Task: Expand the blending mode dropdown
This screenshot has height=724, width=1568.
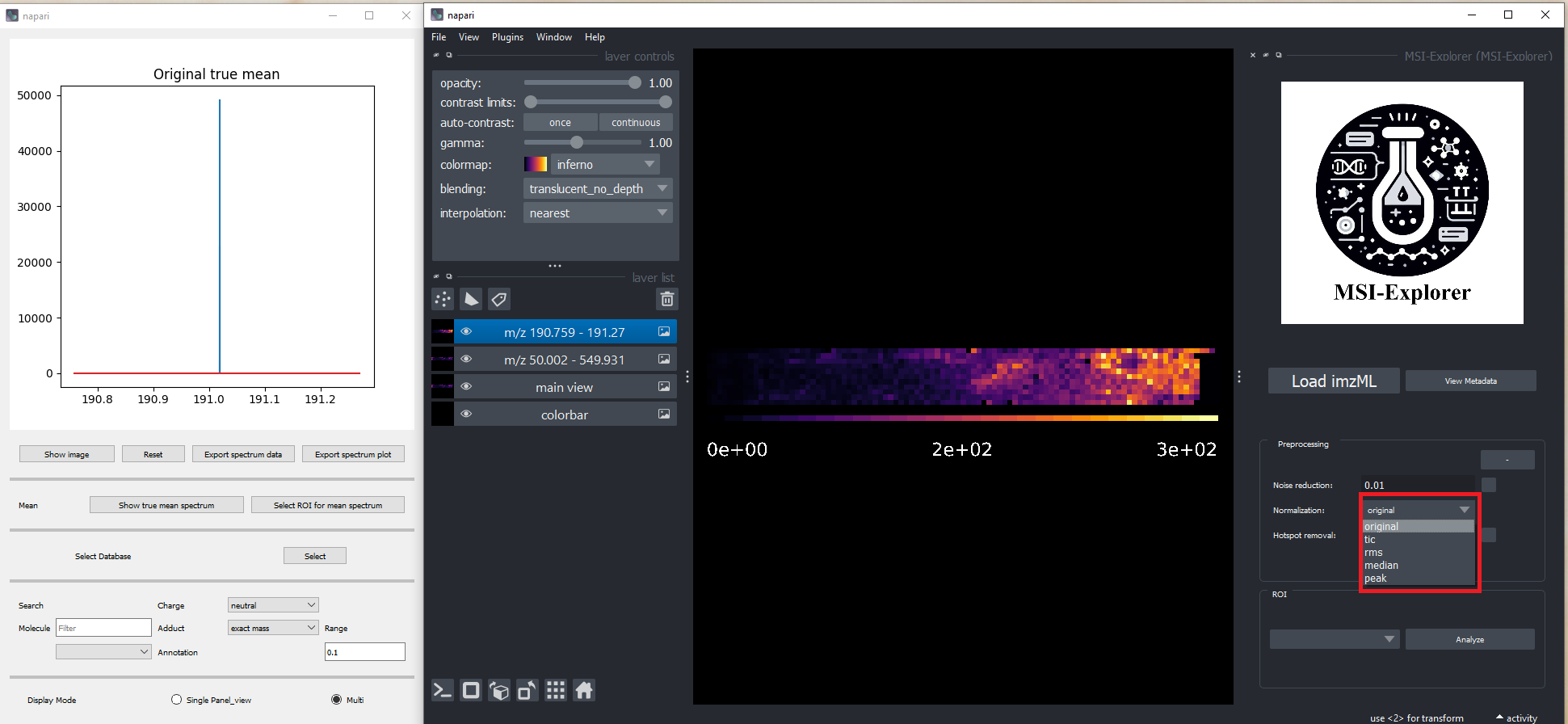Action: 597,189
